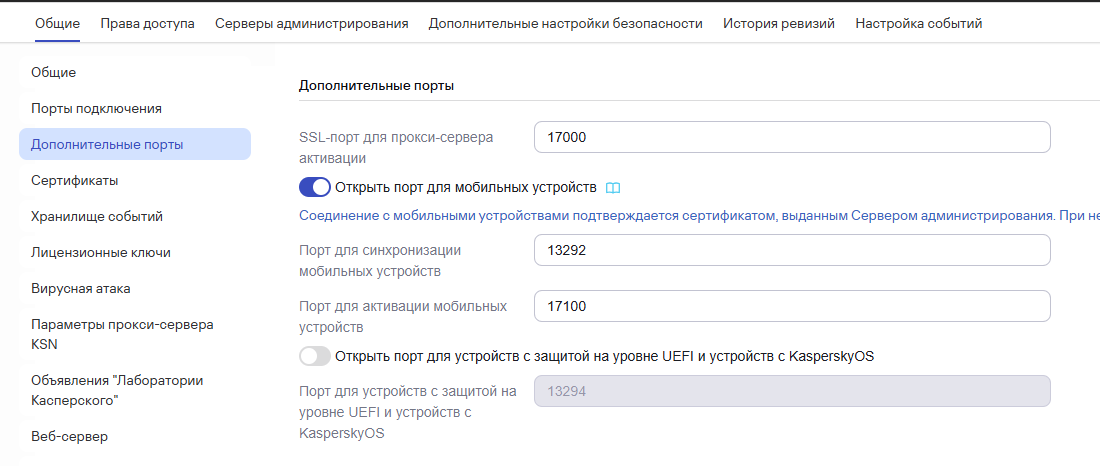Click the book help icon beside mobile port toggle
This screenshot has width=1100, height=466.
coord(614,187)
